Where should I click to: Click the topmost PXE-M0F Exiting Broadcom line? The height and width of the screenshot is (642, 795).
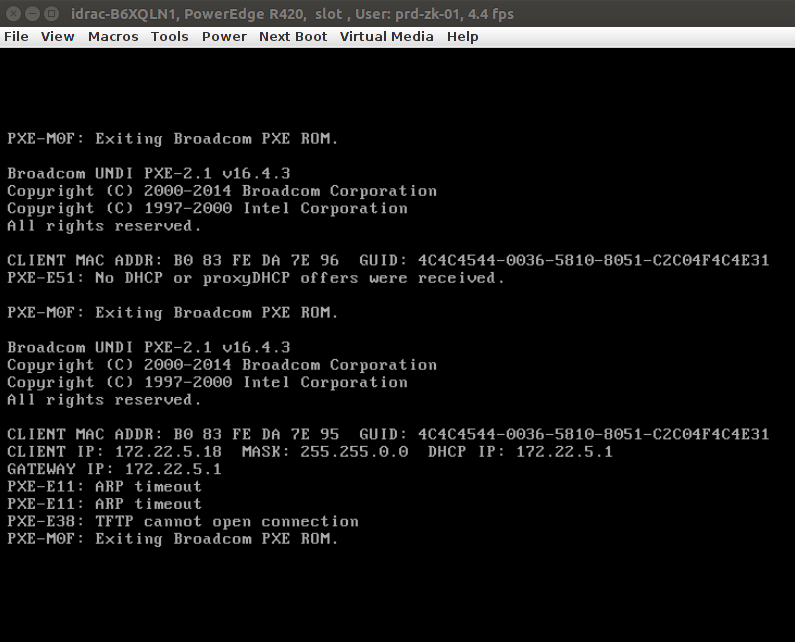click(172, 139)
